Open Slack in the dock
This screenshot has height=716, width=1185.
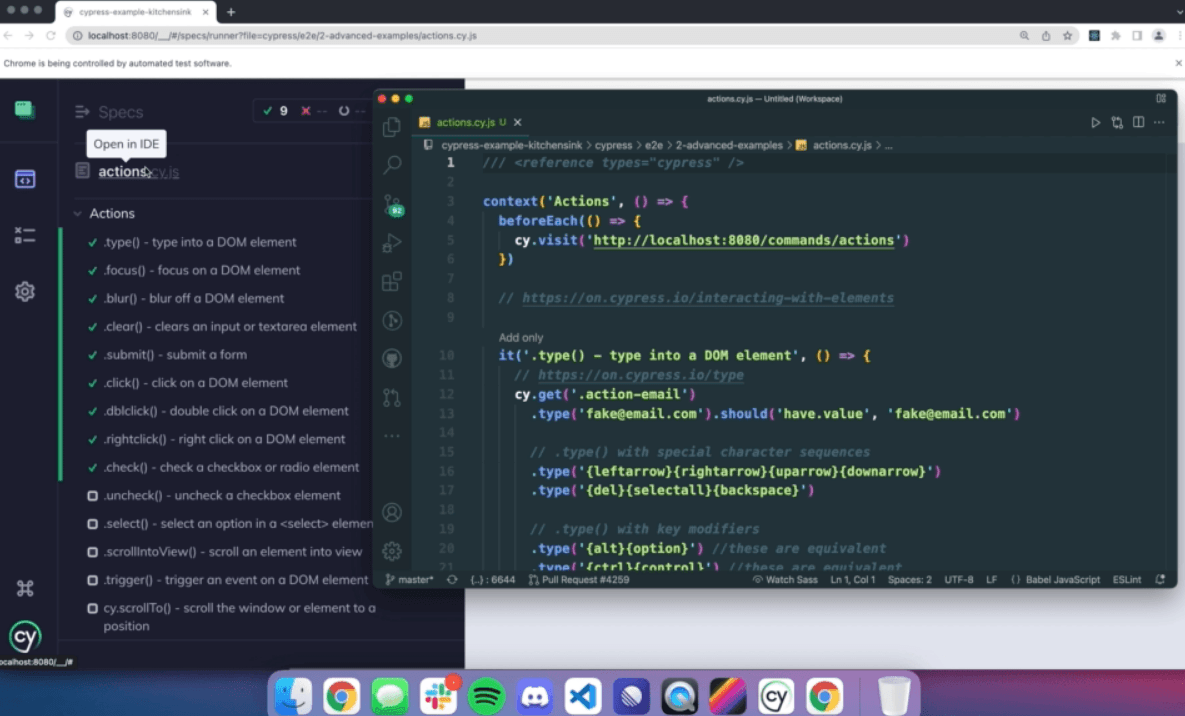[438, 696]
